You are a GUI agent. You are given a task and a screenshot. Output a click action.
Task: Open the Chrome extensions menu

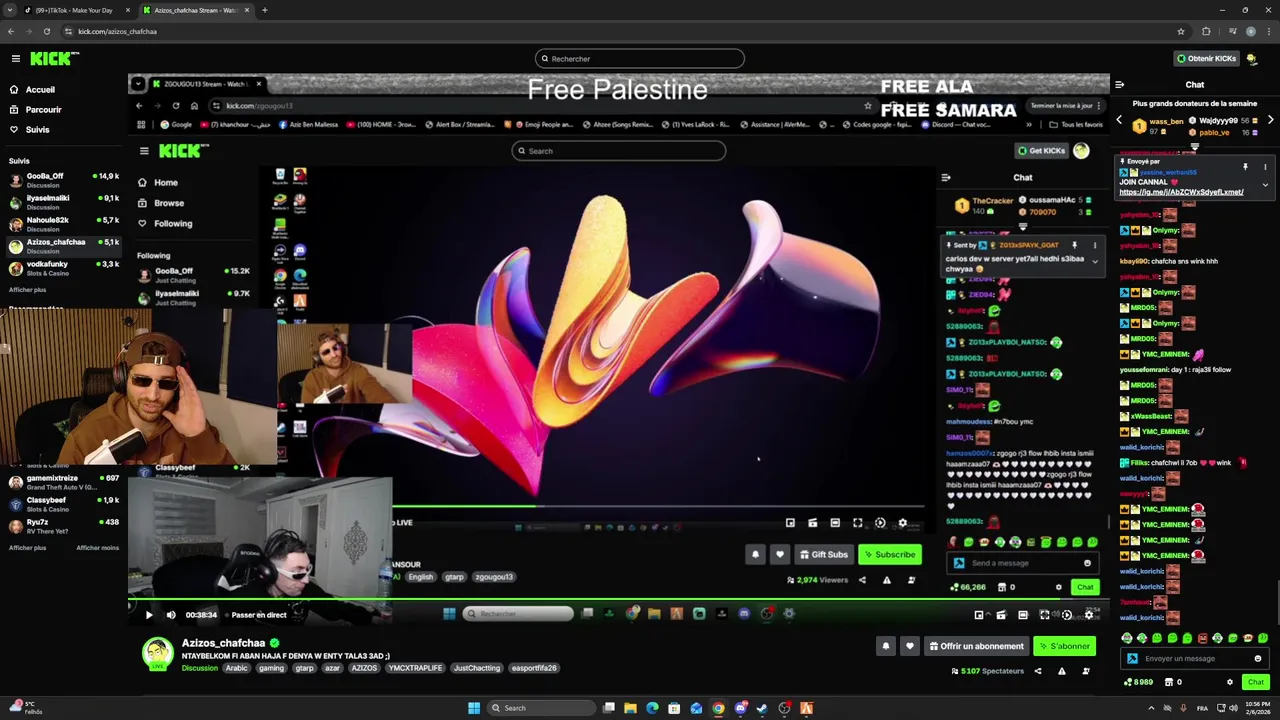tap(1205, 31)
